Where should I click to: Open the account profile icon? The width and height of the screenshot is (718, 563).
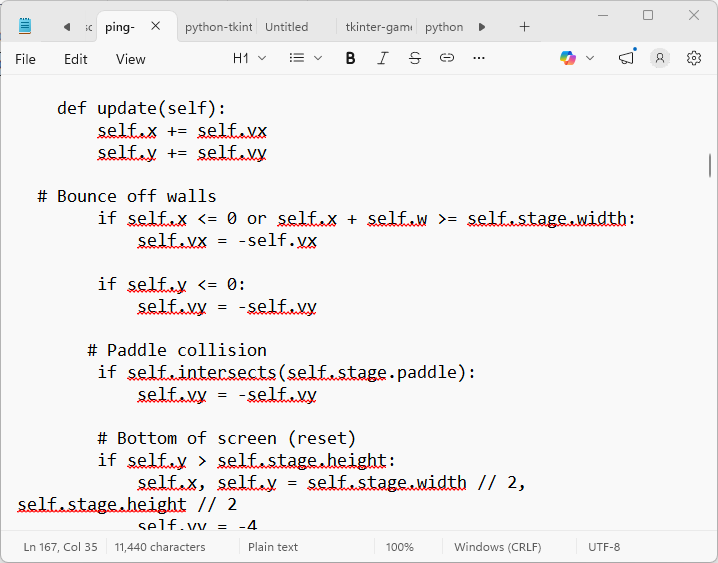click(x=660, y=58)
